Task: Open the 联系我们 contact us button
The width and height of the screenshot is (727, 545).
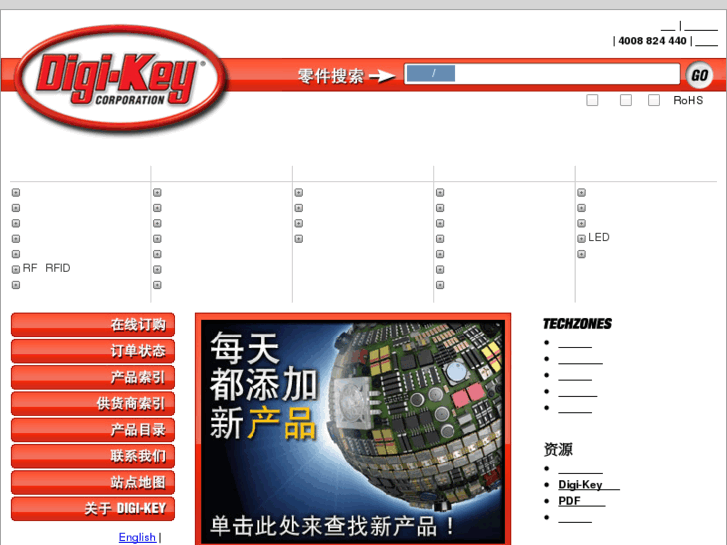Action: coord(93,456)
